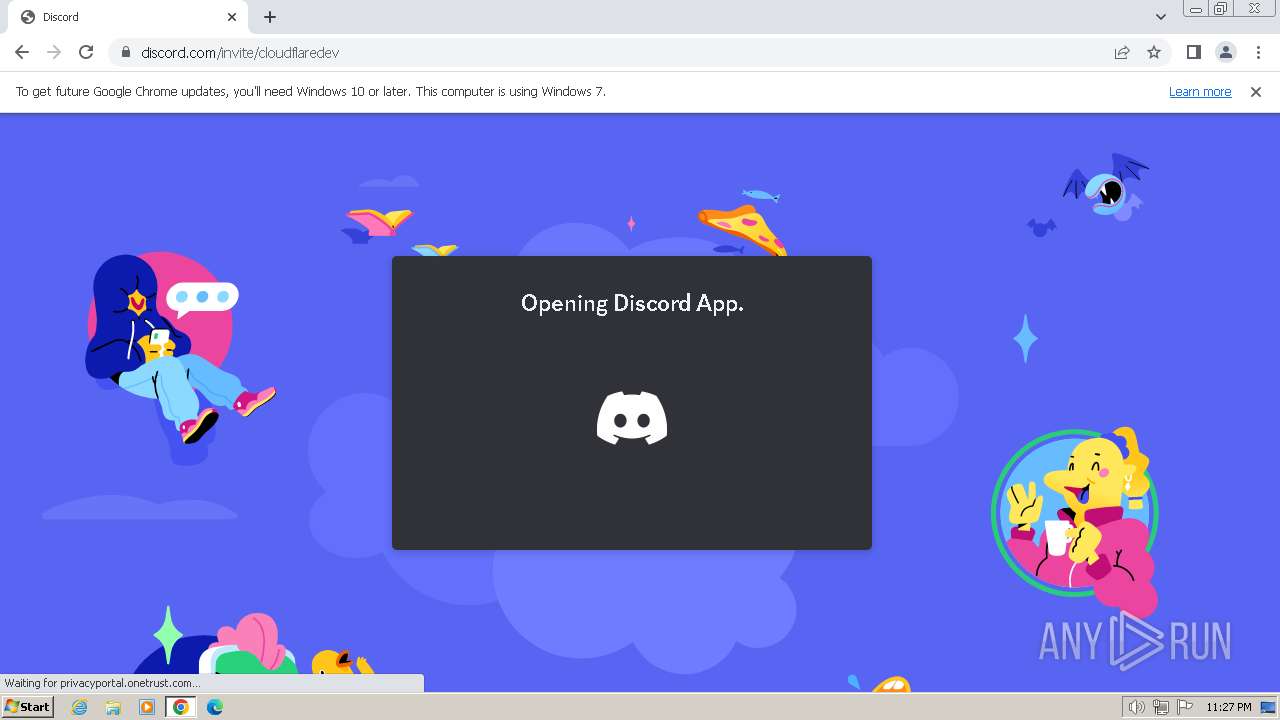View site information lock icon
The image size is (1280, 720).
tap(126, 52)
